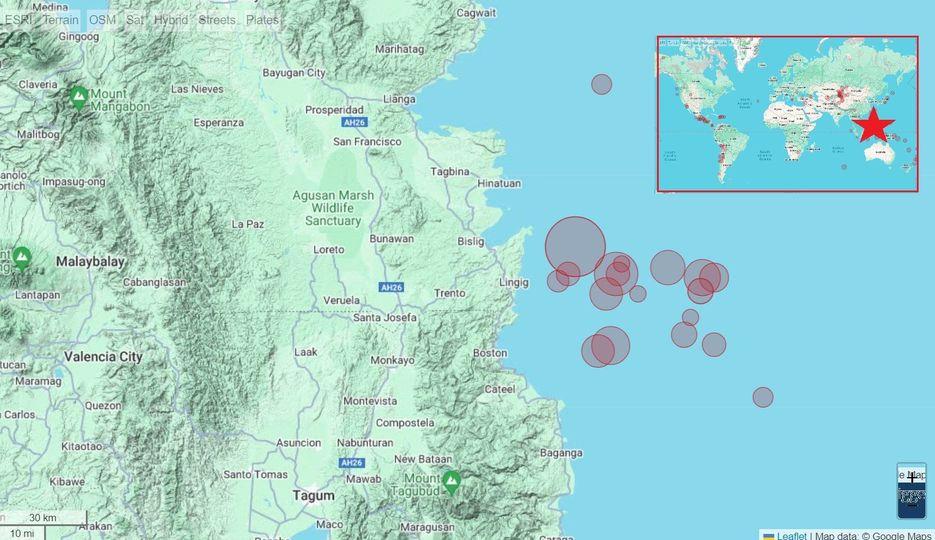Click the AH26 highway shield near Prosperidad

354,123
